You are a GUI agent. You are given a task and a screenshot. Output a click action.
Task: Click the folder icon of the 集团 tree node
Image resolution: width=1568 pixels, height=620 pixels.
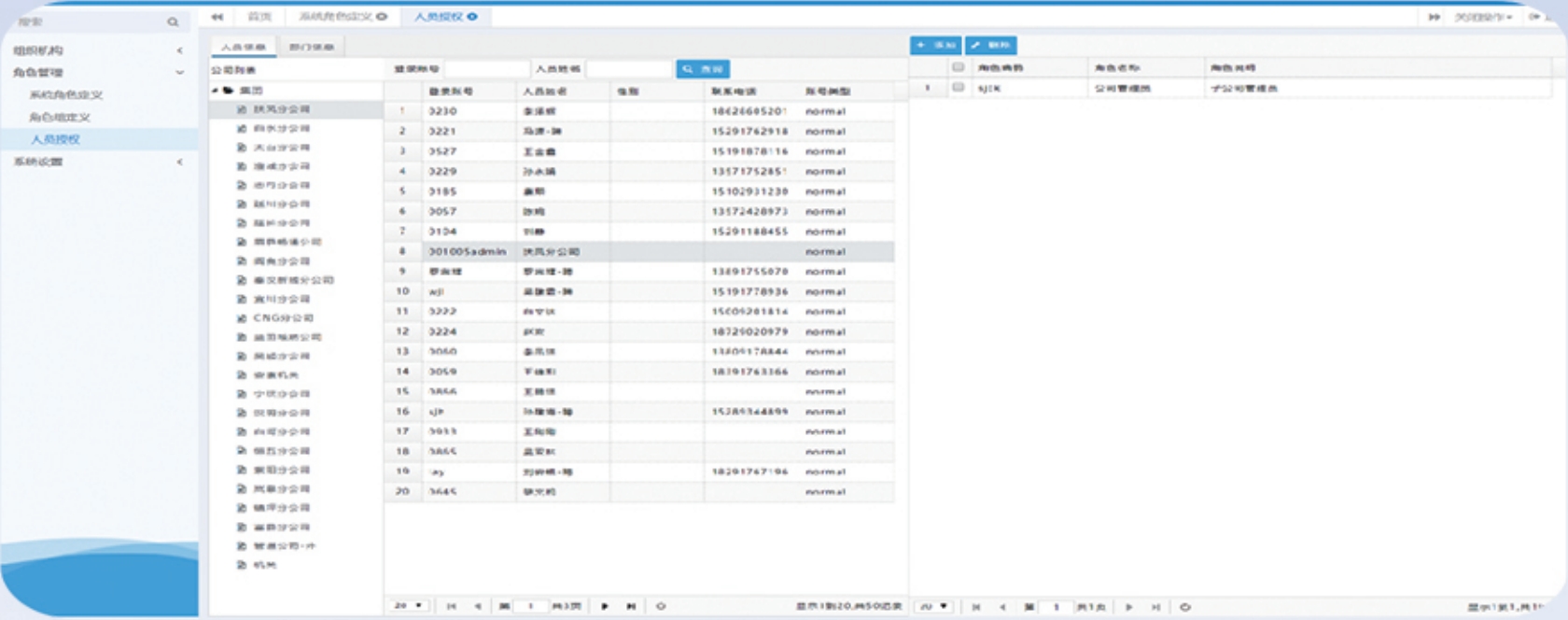pyautogui.click(x=229, y=91)
